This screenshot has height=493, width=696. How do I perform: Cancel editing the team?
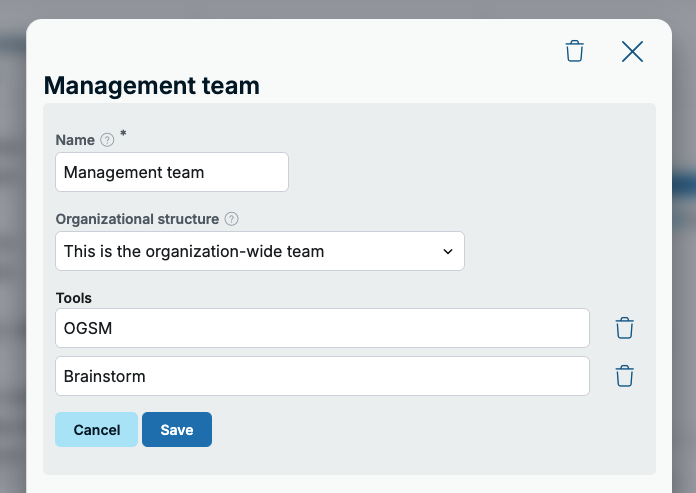coord(96,430)
